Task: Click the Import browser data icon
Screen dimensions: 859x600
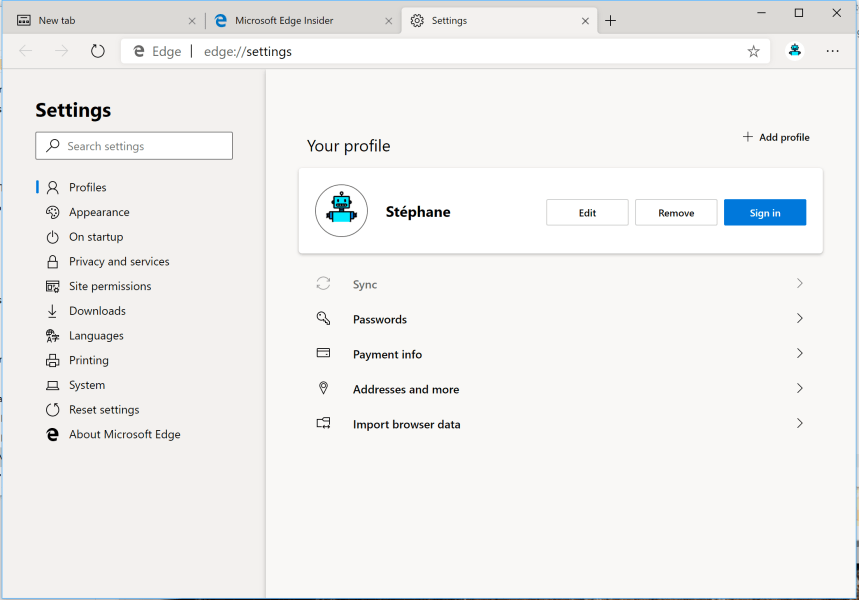Action: coord(323,424)
